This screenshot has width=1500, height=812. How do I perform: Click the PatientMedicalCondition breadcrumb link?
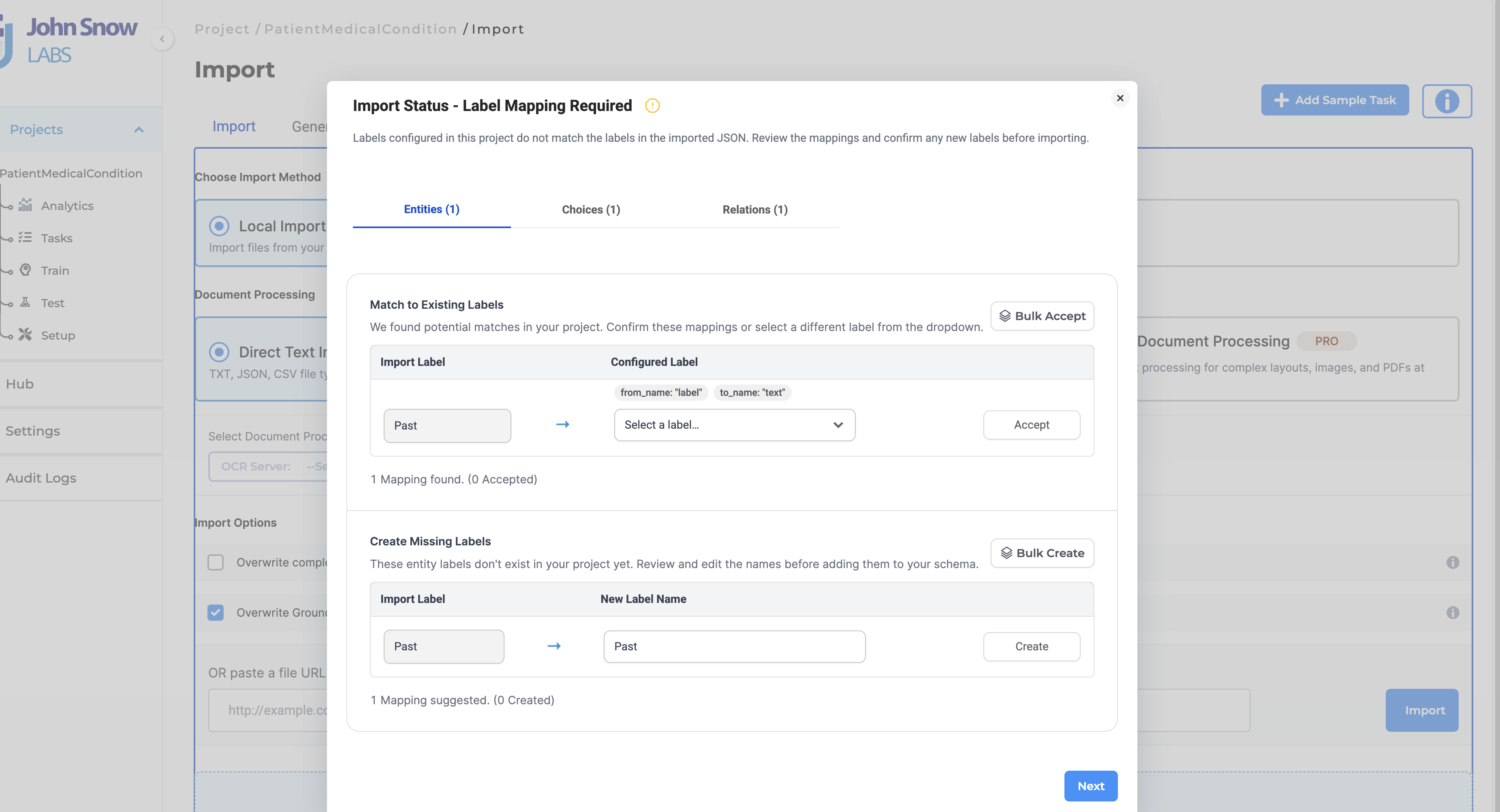(x=361, y=29)
